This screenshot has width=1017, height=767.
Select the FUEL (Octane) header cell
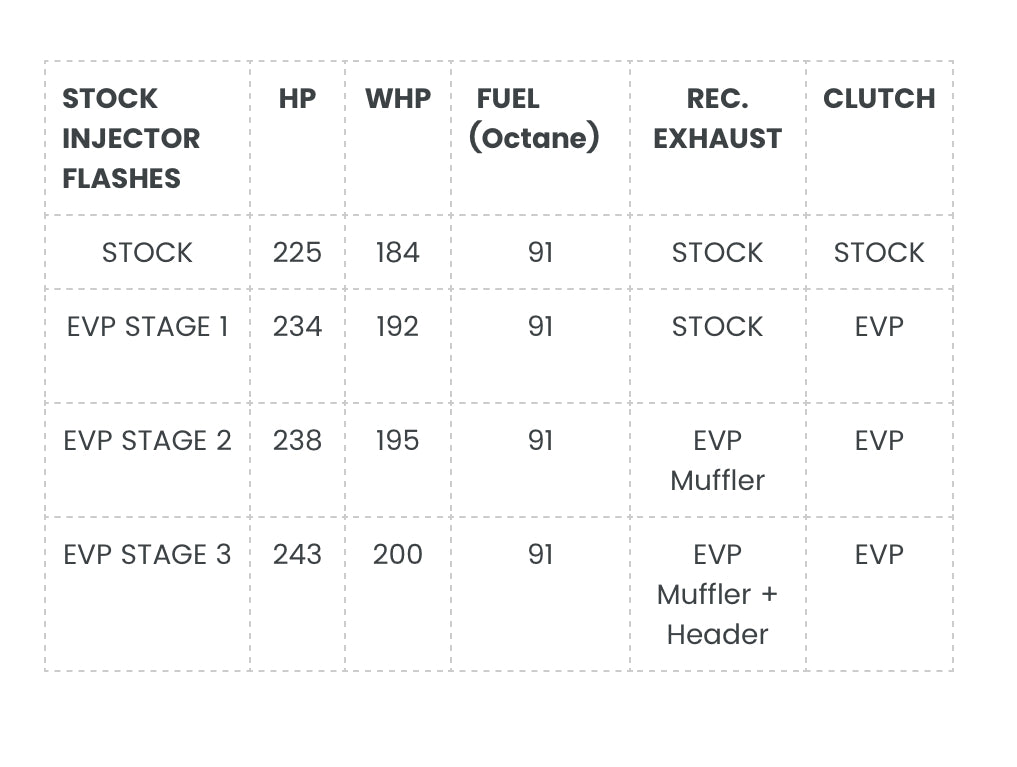534,119
